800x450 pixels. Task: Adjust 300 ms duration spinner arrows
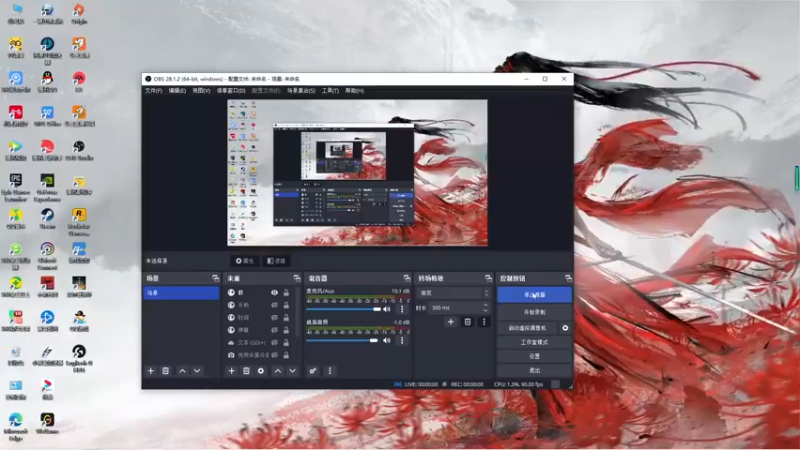click(x=485, y=308)
